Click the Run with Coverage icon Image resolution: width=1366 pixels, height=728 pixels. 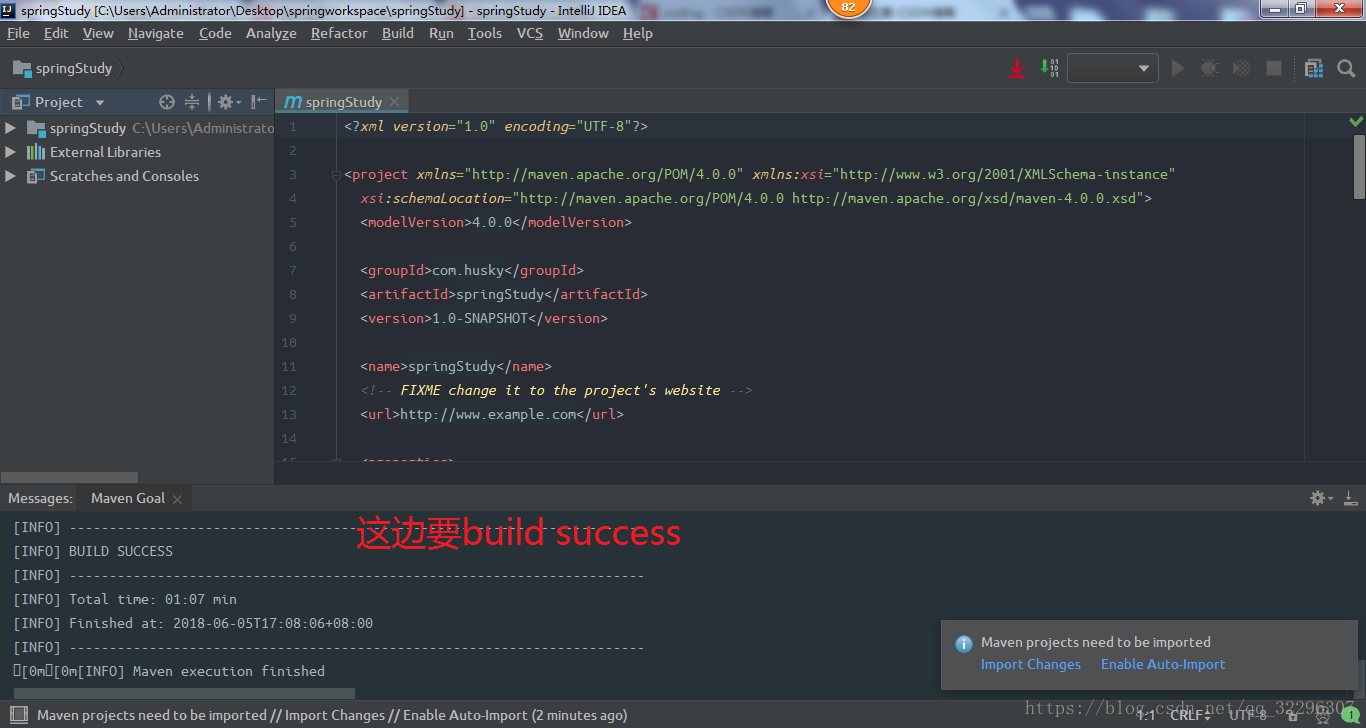[1241, 68]
